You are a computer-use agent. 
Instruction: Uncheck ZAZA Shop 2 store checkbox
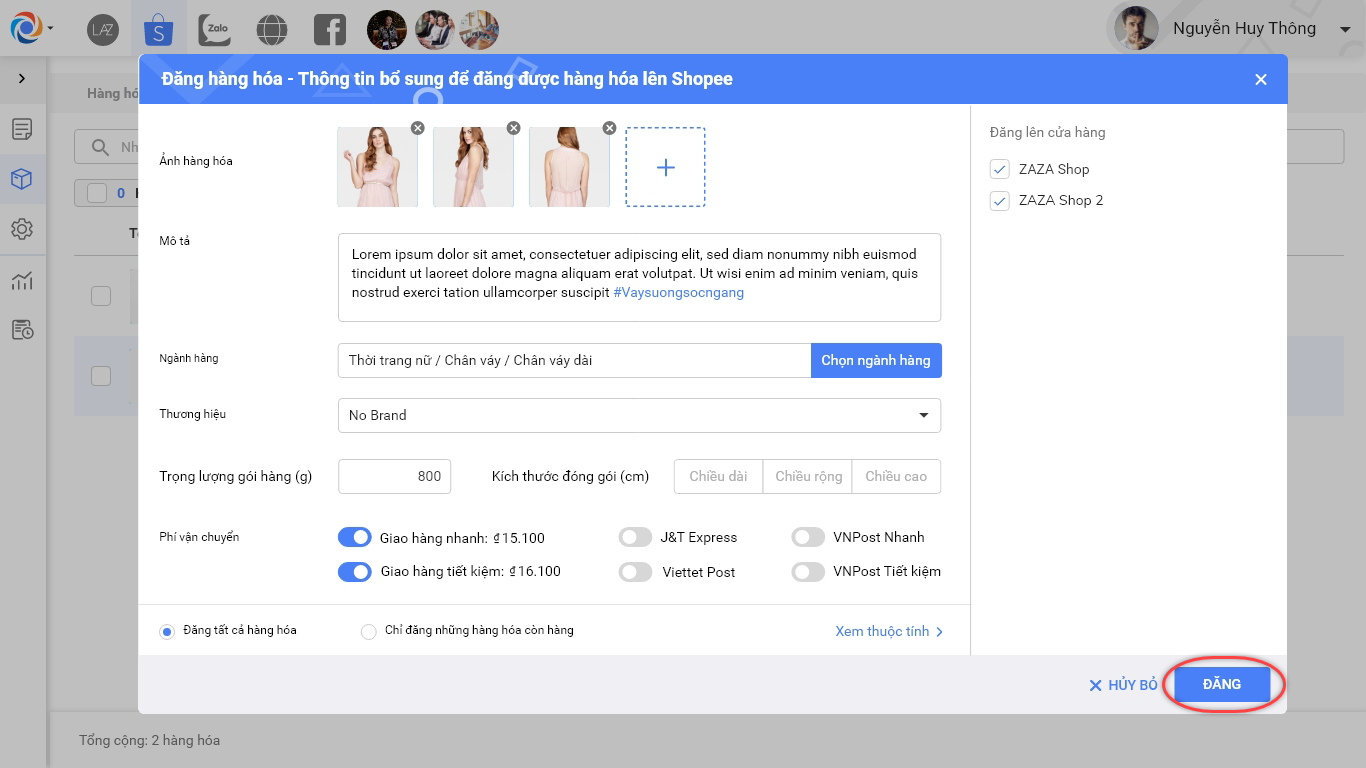999,201
